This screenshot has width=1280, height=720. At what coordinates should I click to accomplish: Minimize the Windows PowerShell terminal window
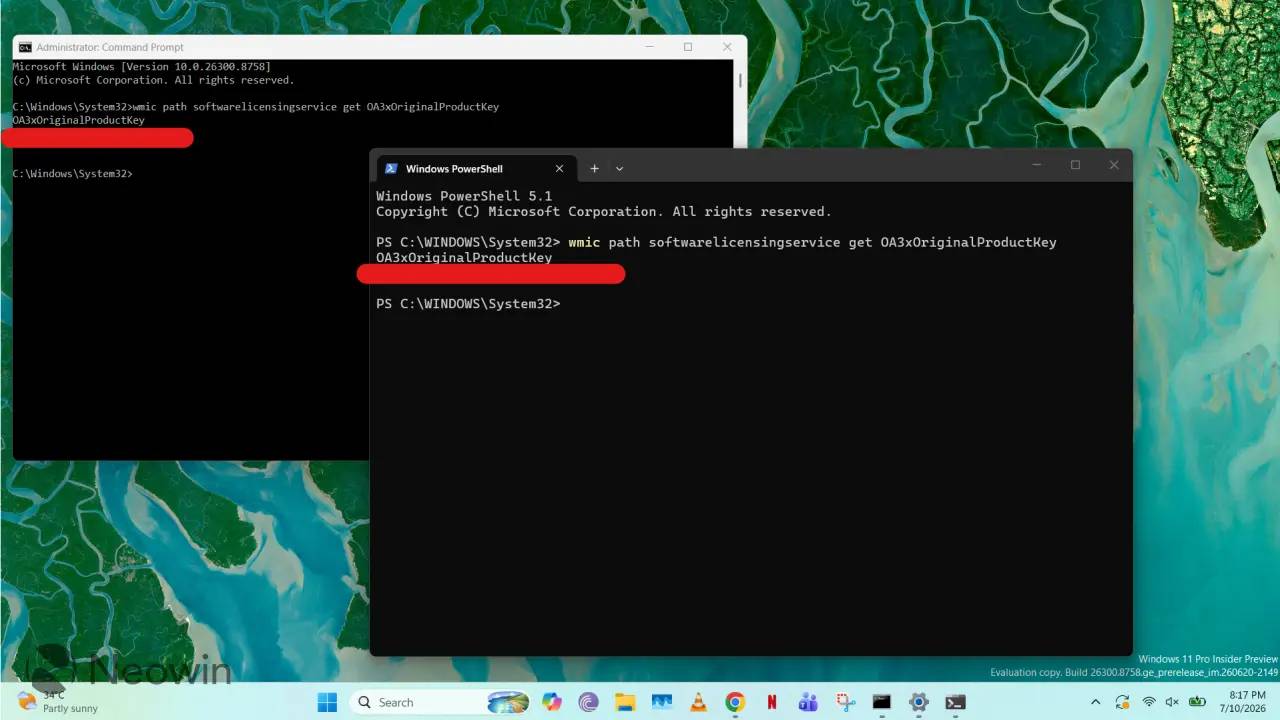pyautogui.click(x=1037, y=165)
